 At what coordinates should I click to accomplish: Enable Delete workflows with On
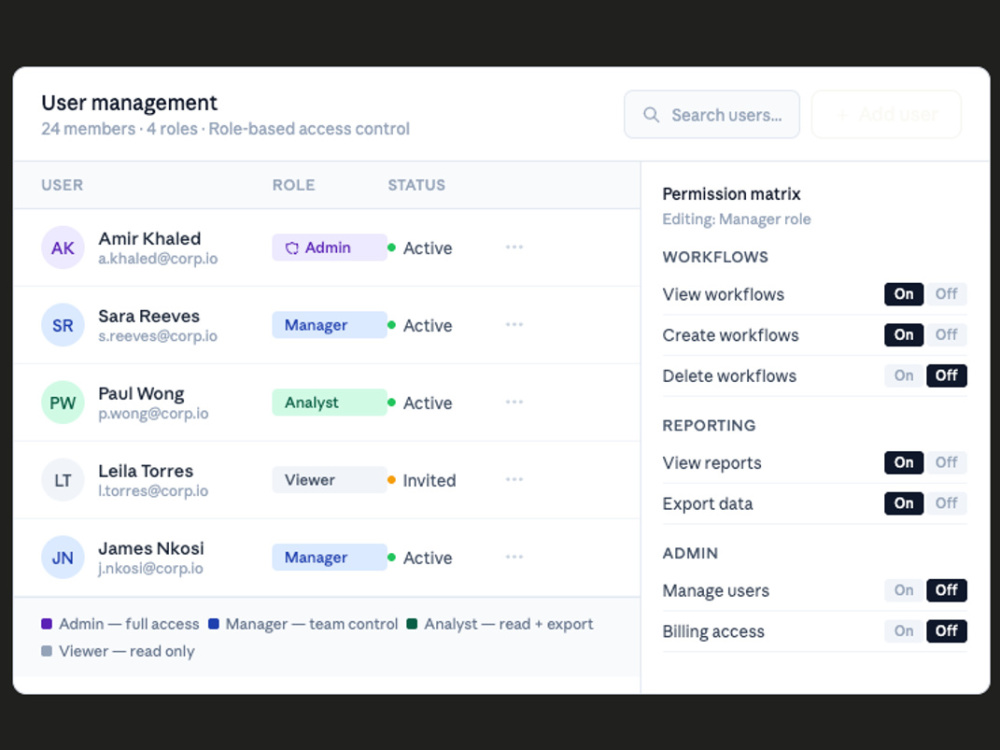coord(904,376)
